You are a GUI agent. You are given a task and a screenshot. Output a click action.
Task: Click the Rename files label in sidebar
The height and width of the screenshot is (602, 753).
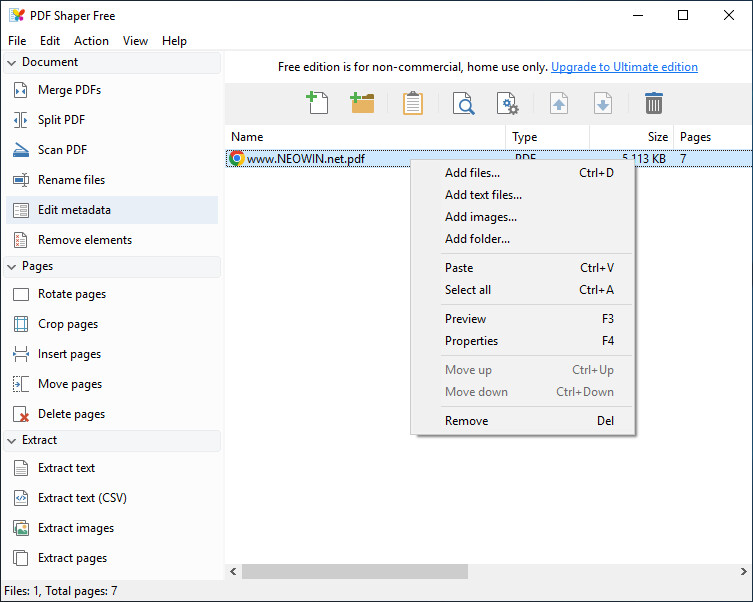pyautogui.click(x=72, y=180)
